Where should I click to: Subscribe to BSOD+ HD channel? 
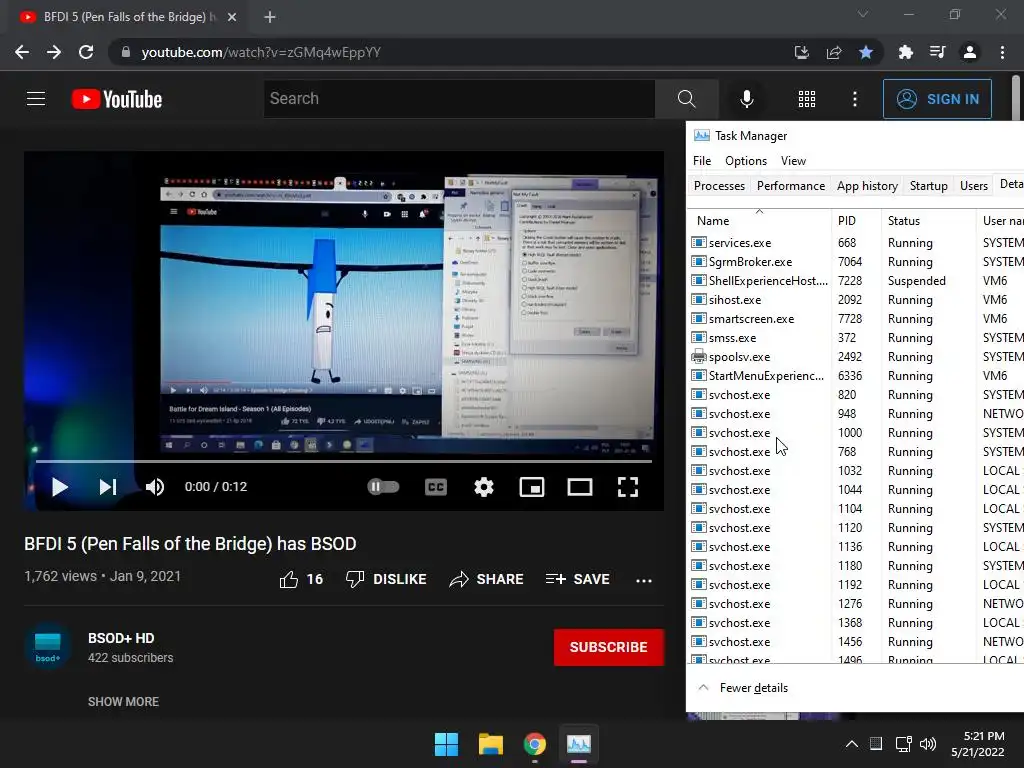pos(609,647)
